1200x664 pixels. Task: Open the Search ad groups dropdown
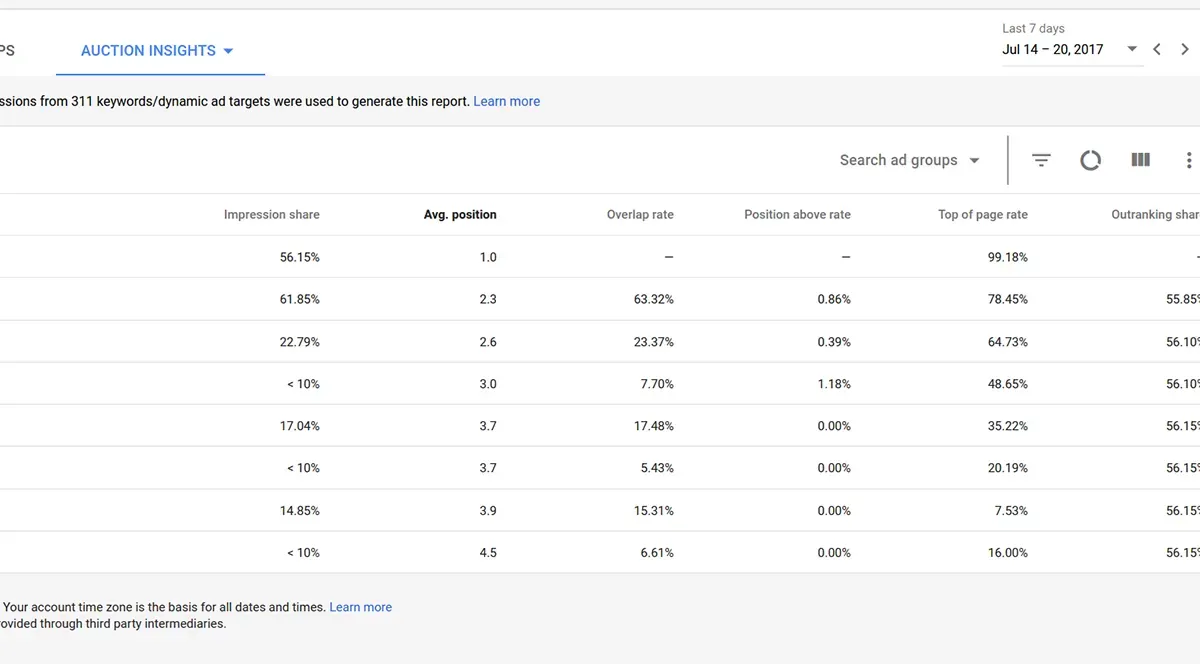[909, 160]
